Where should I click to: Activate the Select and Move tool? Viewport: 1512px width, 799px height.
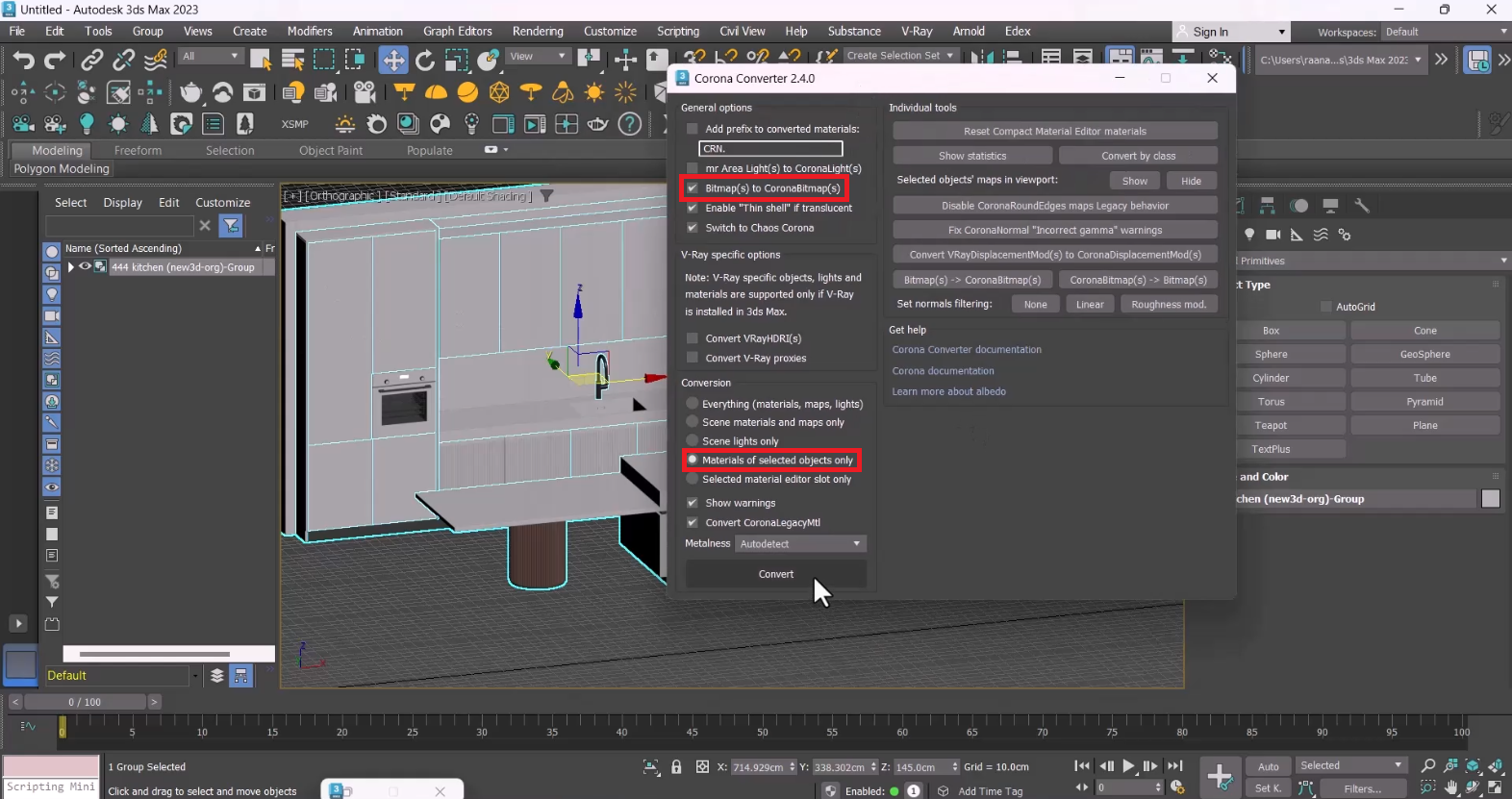[393, 60]
